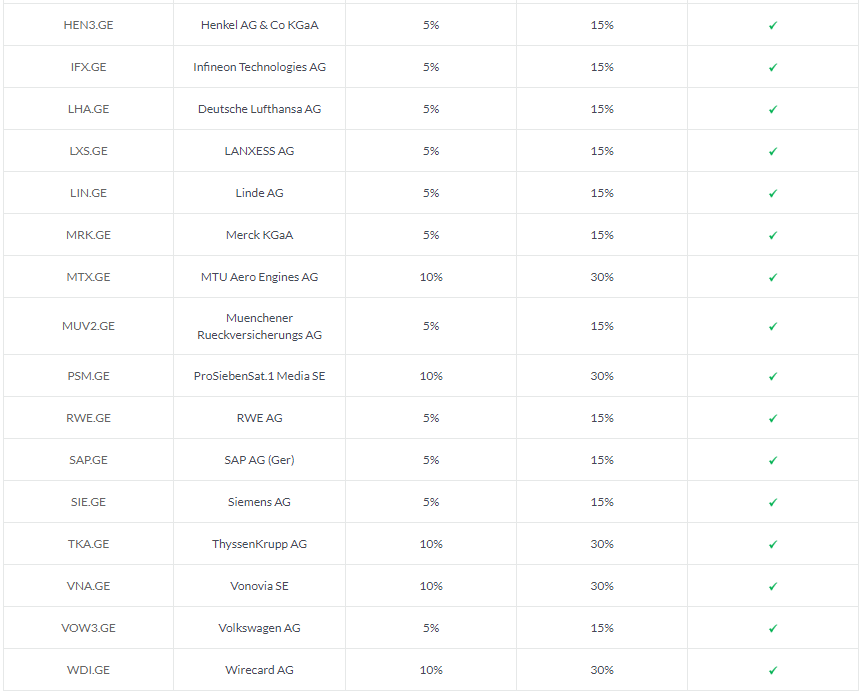Click the green checkmark in VOW3.GE row
861x693 pixels.
(x=773, y=629)
